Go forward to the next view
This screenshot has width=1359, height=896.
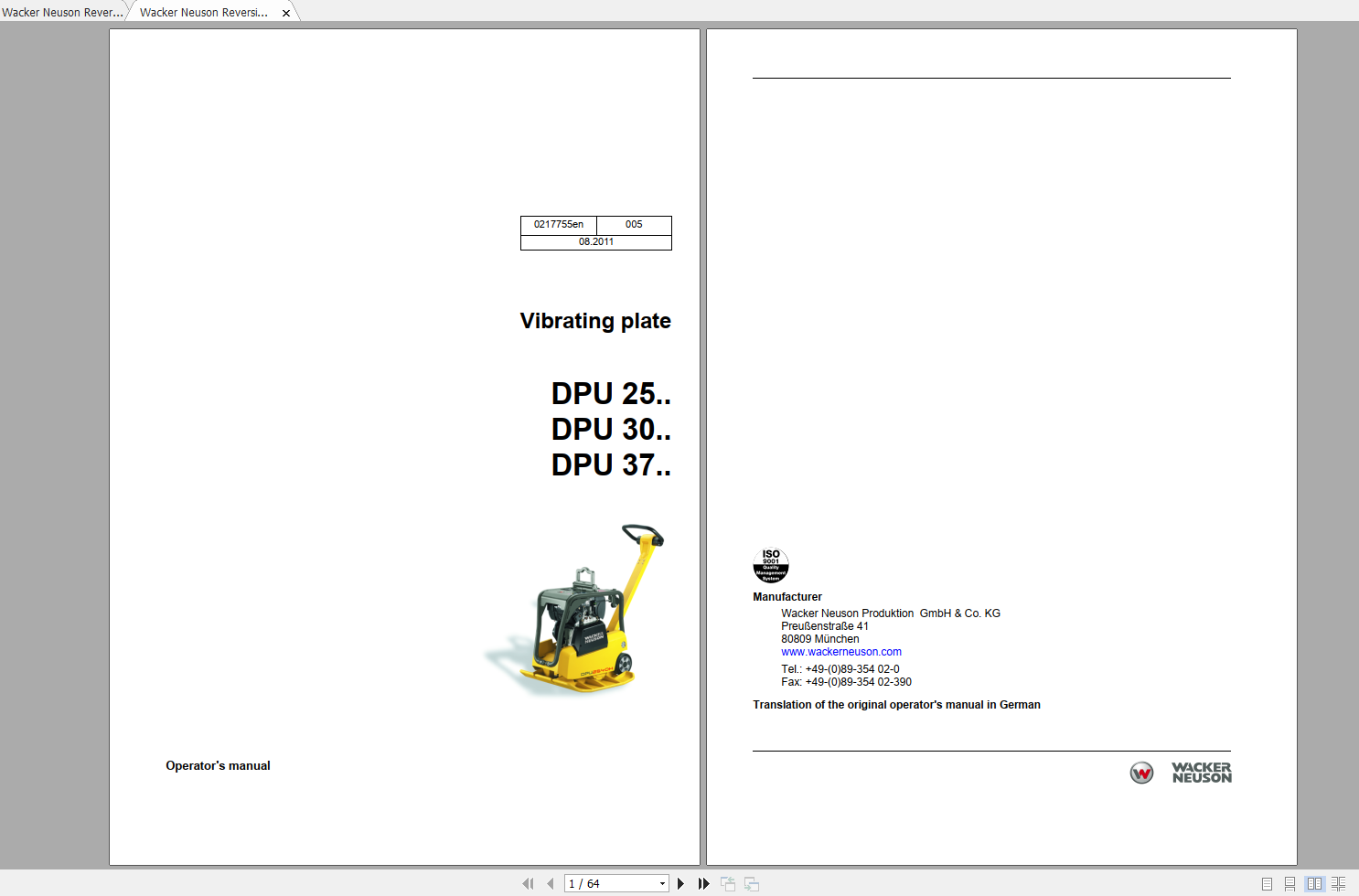pyautogui.click(x=752, y=883)
